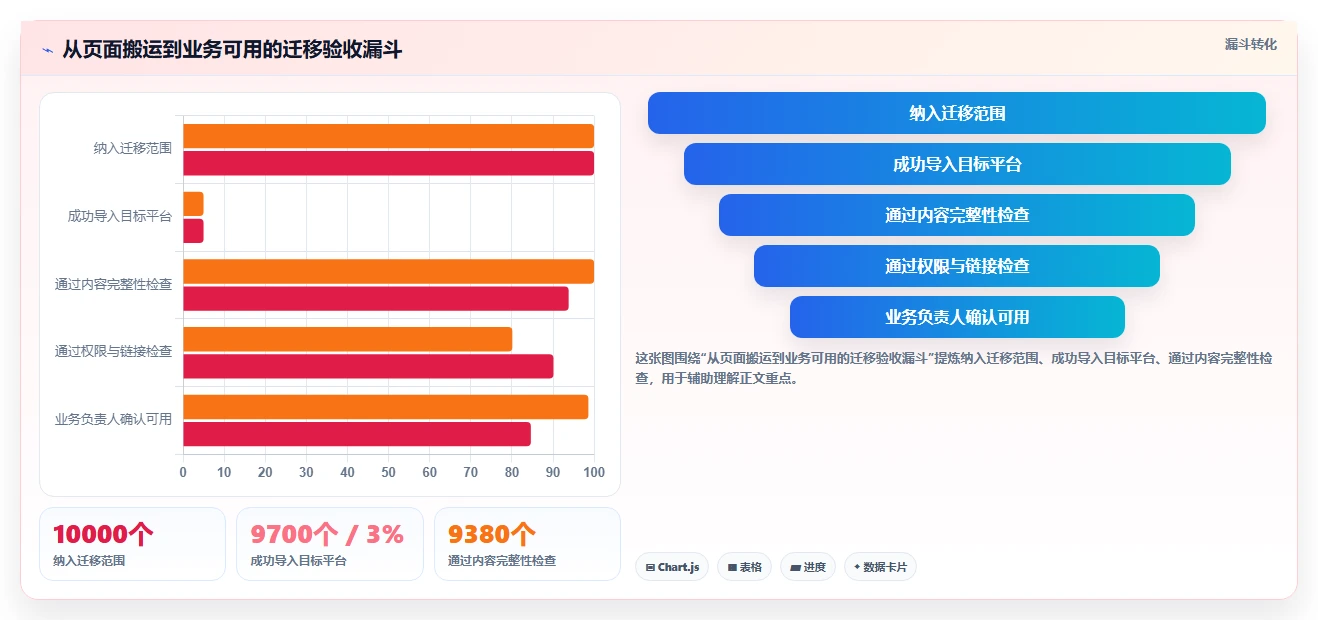
Task: Select the 业务负责人确认可用 funnel stage
Action: 957,317
